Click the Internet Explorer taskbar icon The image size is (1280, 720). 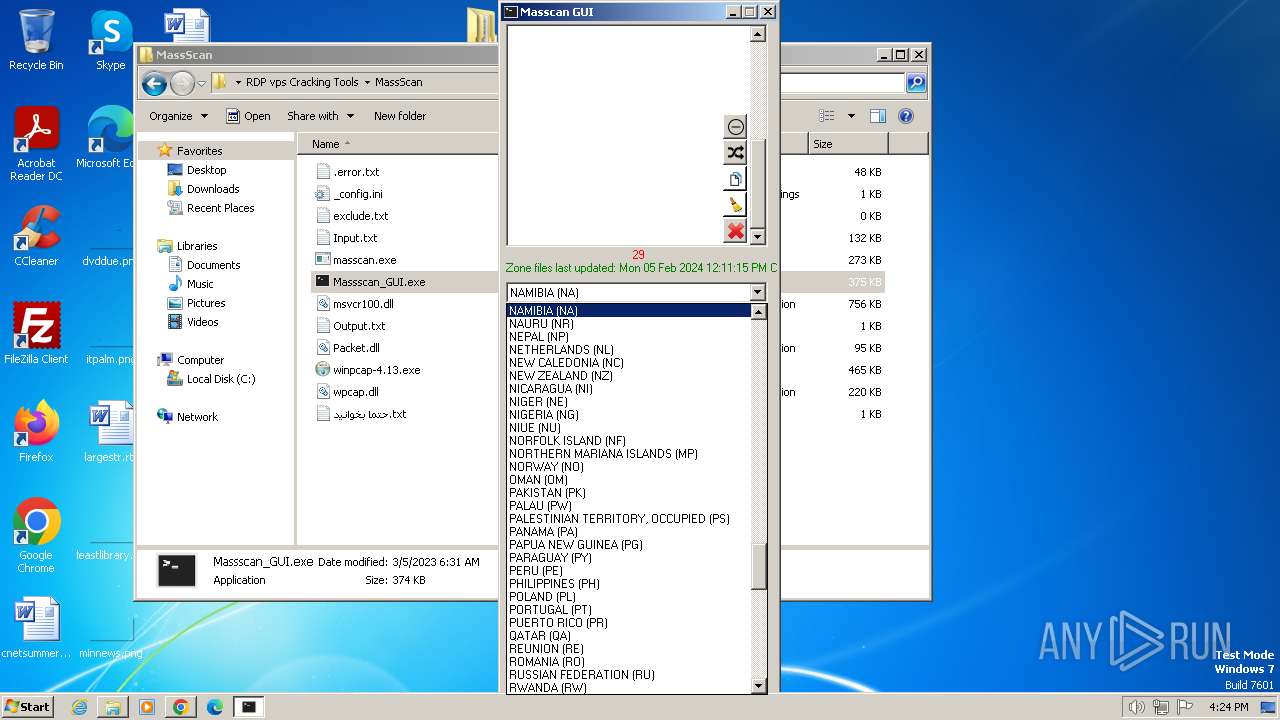pos(79,707)
